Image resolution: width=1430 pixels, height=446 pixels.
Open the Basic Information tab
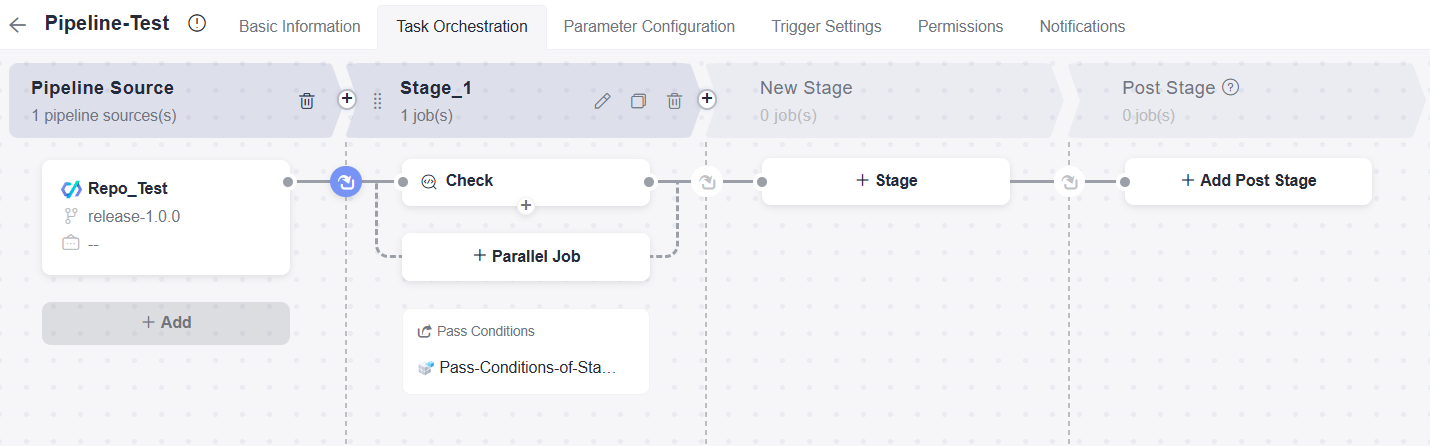[x=299, y=26]
